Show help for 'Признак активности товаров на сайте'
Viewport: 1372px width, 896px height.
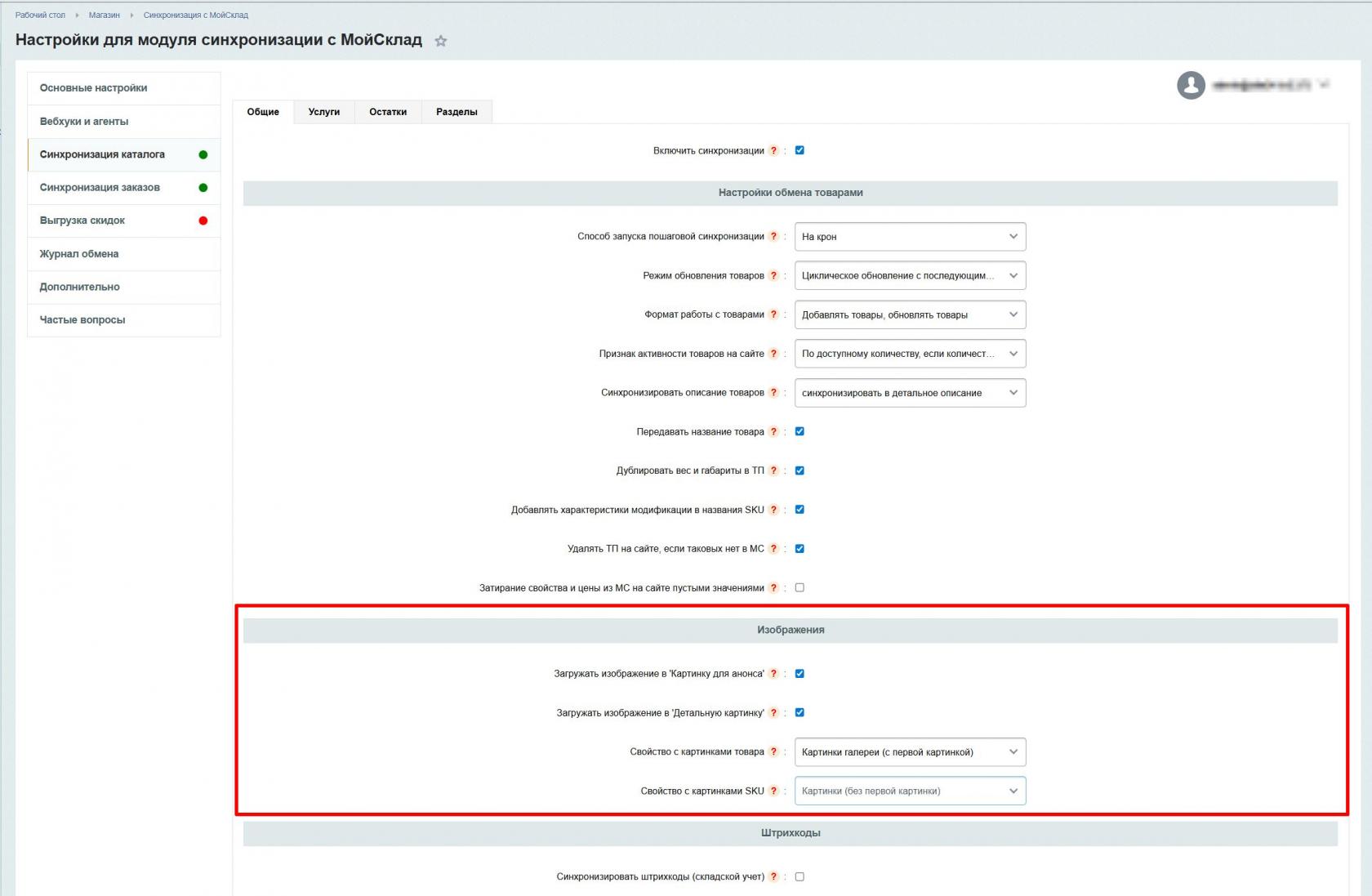[x=774, y=354]
